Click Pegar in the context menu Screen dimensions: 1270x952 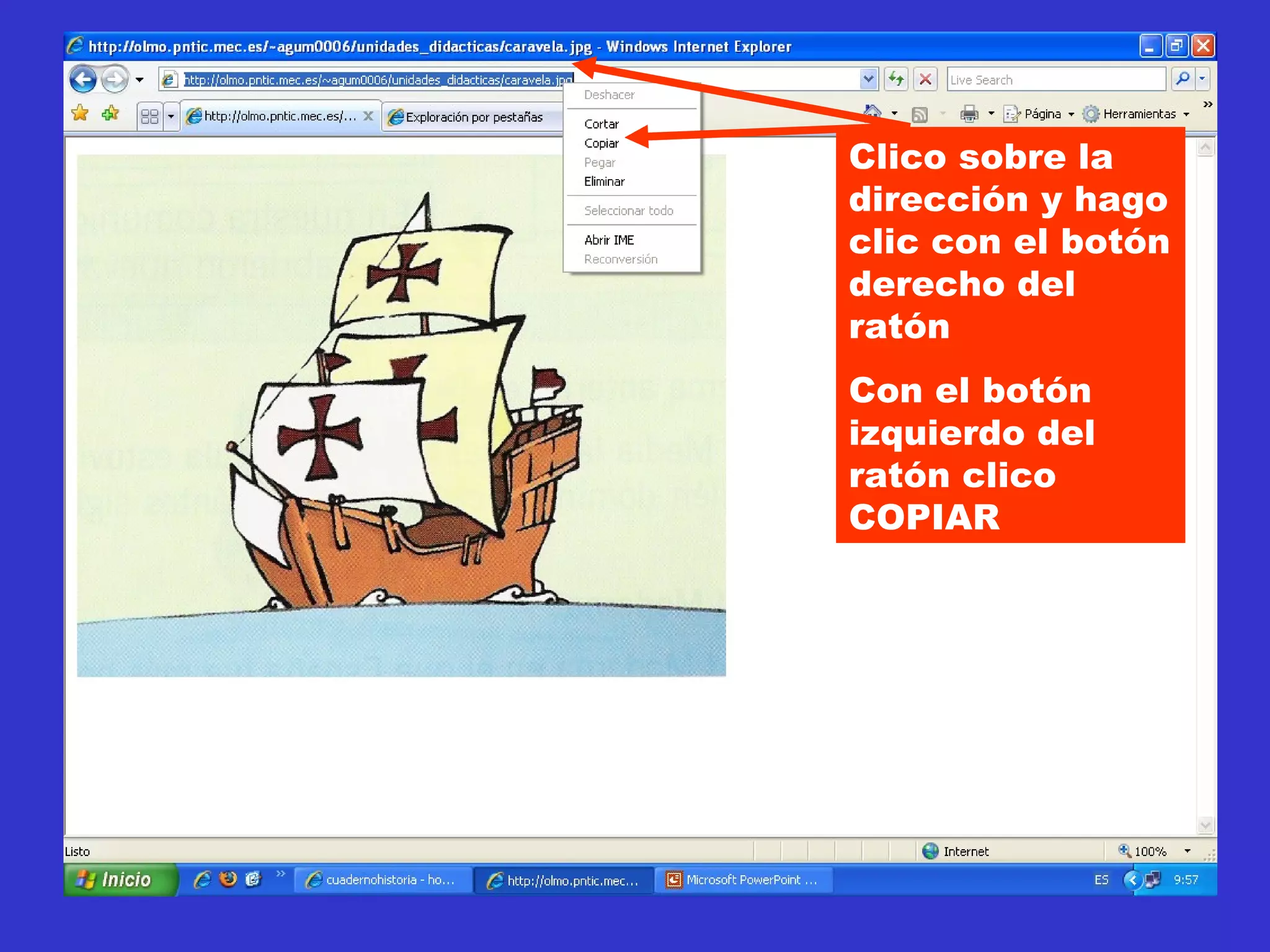tap(632, 162)
